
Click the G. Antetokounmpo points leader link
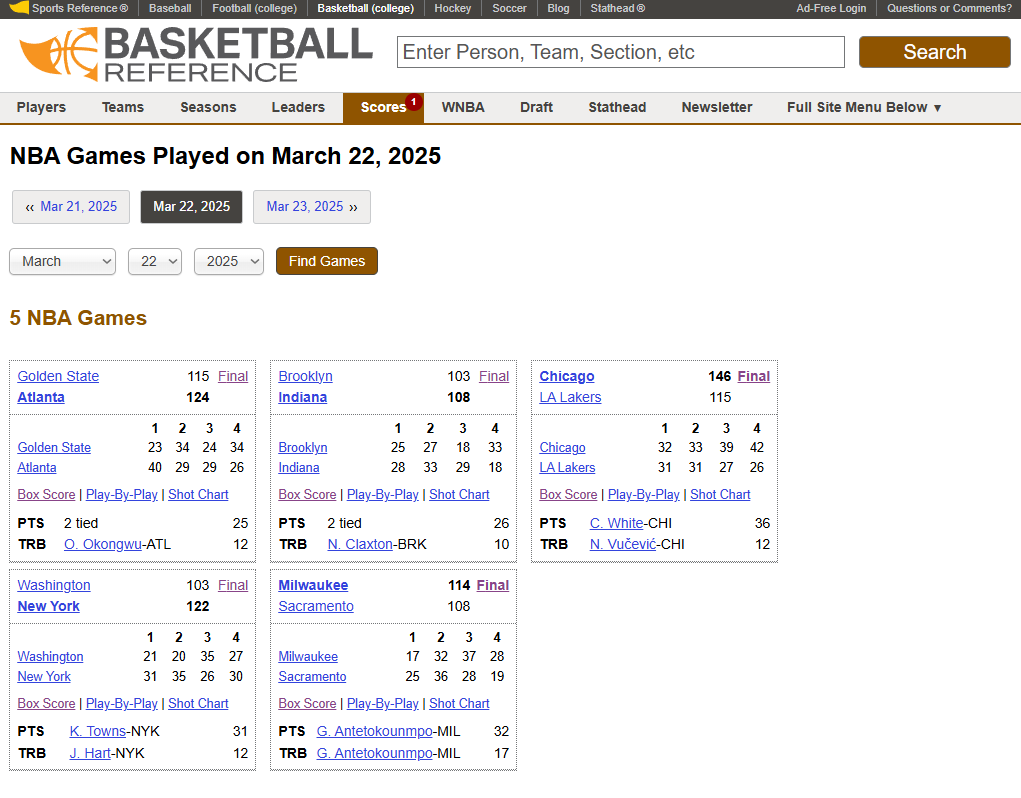(375, 731)
